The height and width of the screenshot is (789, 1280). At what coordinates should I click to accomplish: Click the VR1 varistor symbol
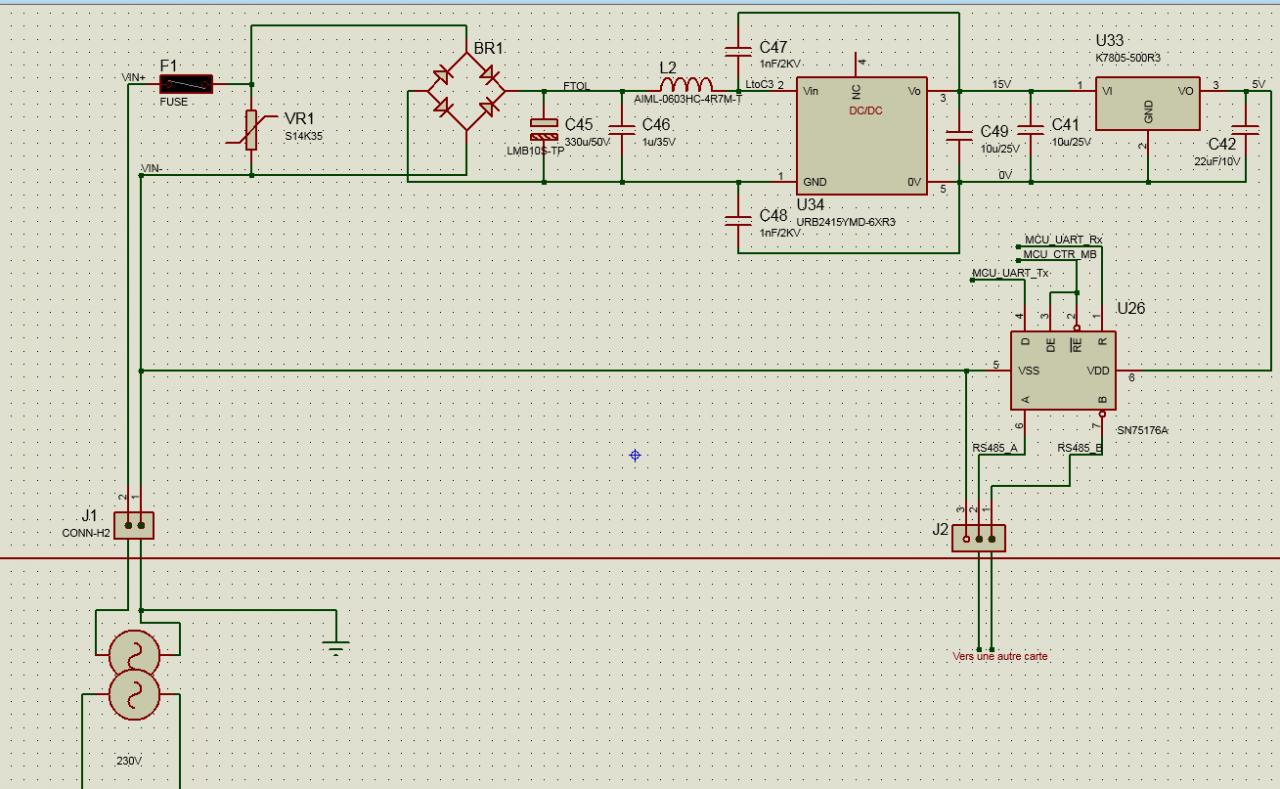tap(251, 130)
